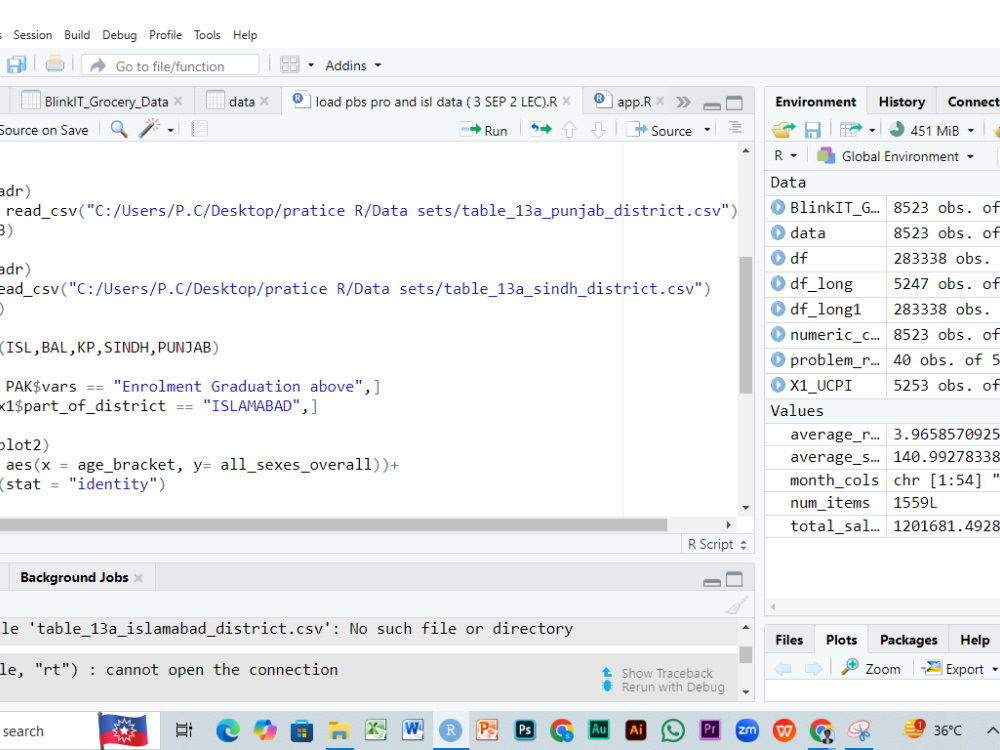Go to next section using down arrow
The height and width of the screenshot is (750, 1000).
coord(598,130)
